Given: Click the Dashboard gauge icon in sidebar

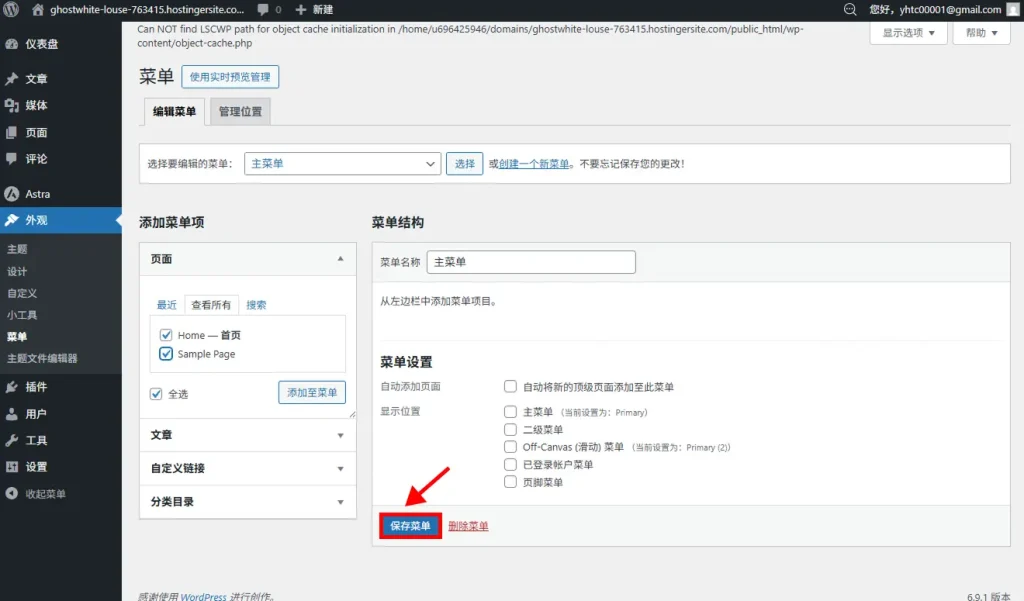Looking at the screenshot, I should [x=12, y=44].
